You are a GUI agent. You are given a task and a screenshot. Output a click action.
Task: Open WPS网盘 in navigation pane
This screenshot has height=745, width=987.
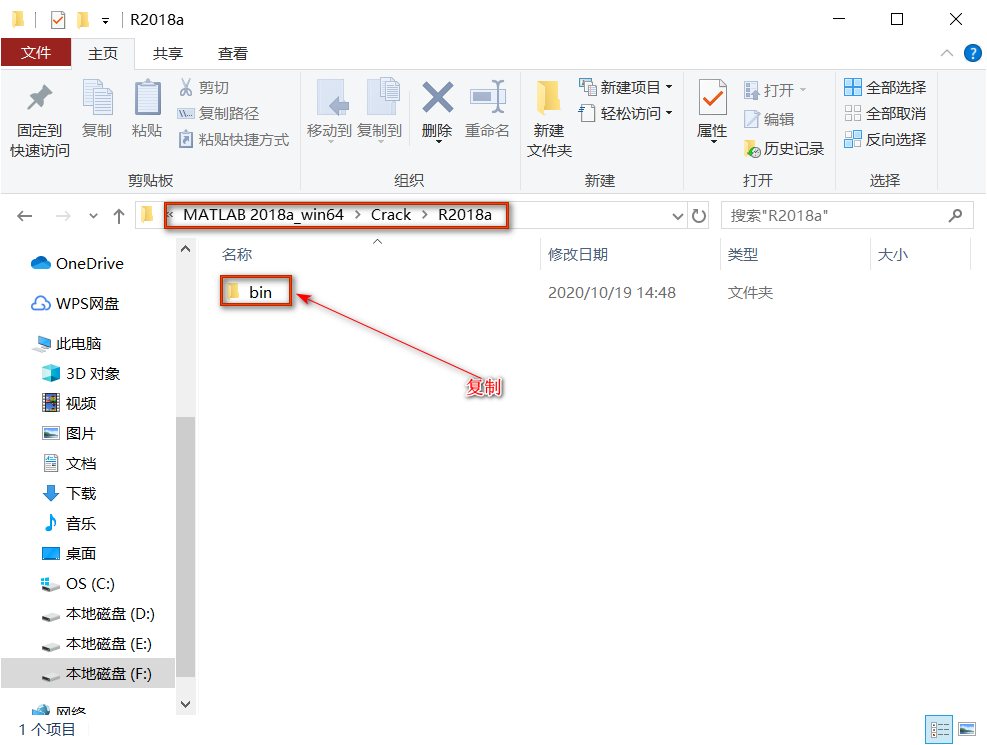(76, 304)
